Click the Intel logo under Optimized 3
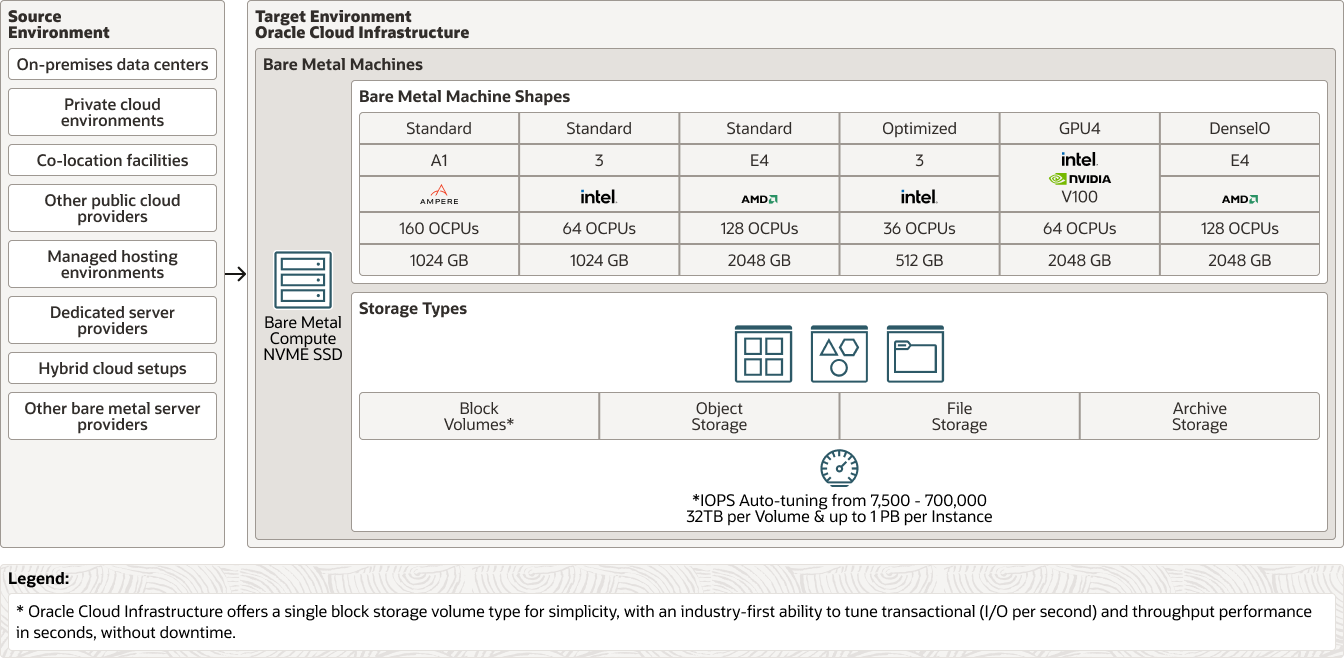The height and width of the screenshot is (658, 1344). tap(919, 197)
